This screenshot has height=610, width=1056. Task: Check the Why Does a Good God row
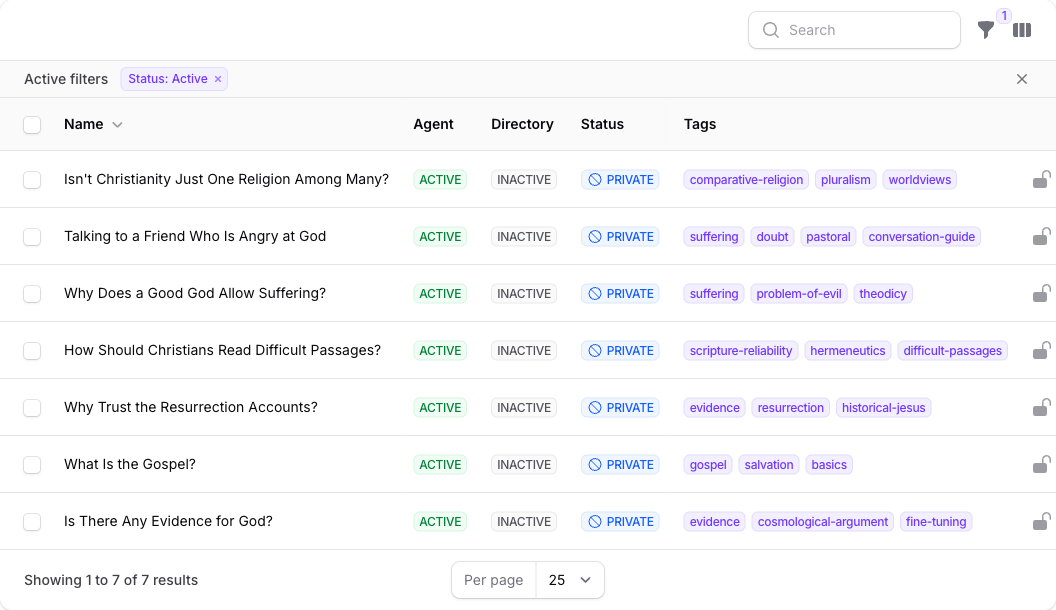pyautogui.click(x=32, y=294)
